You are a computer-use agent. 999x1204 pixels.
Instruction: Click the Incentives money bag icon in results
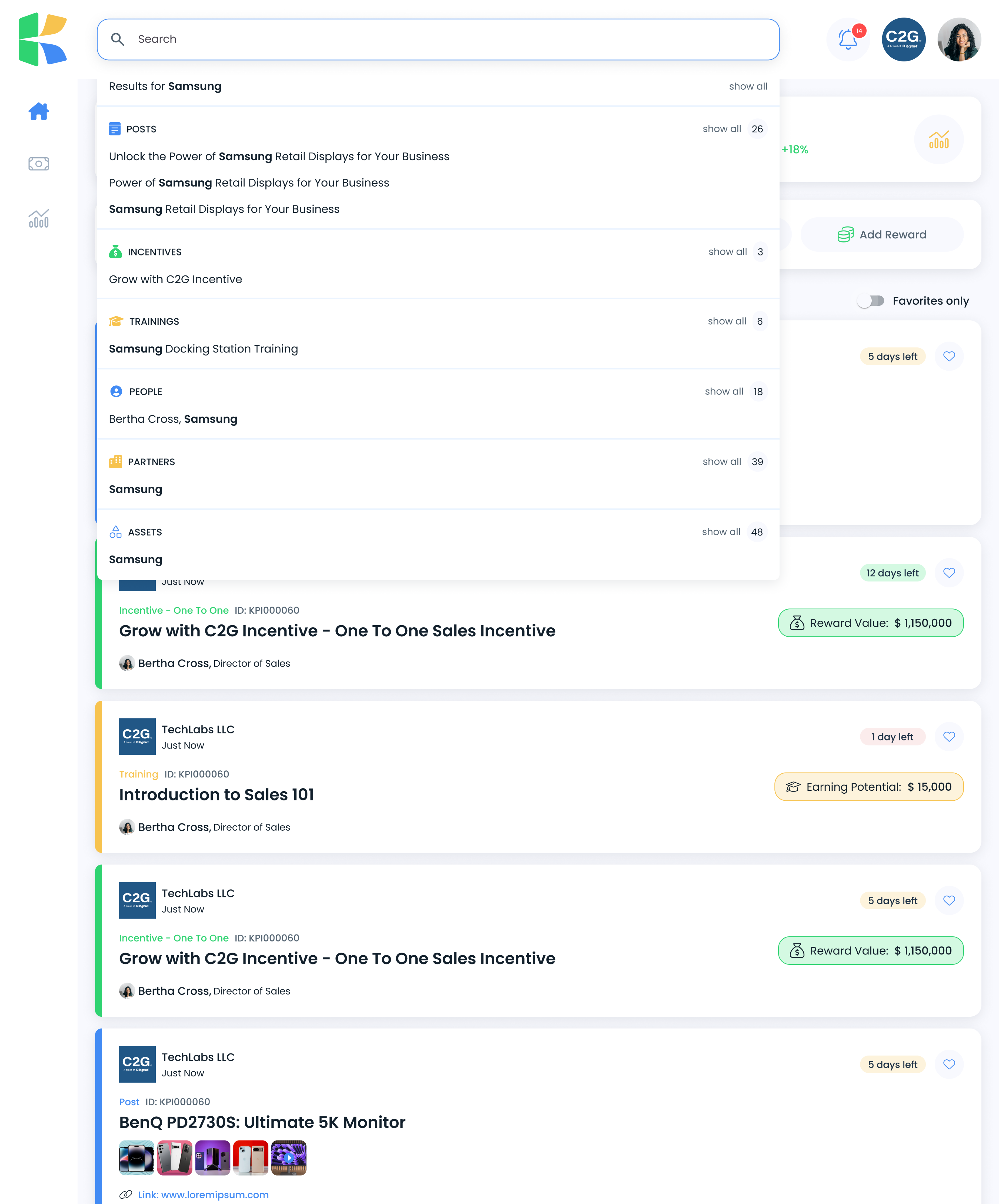(x=115, y=252)
